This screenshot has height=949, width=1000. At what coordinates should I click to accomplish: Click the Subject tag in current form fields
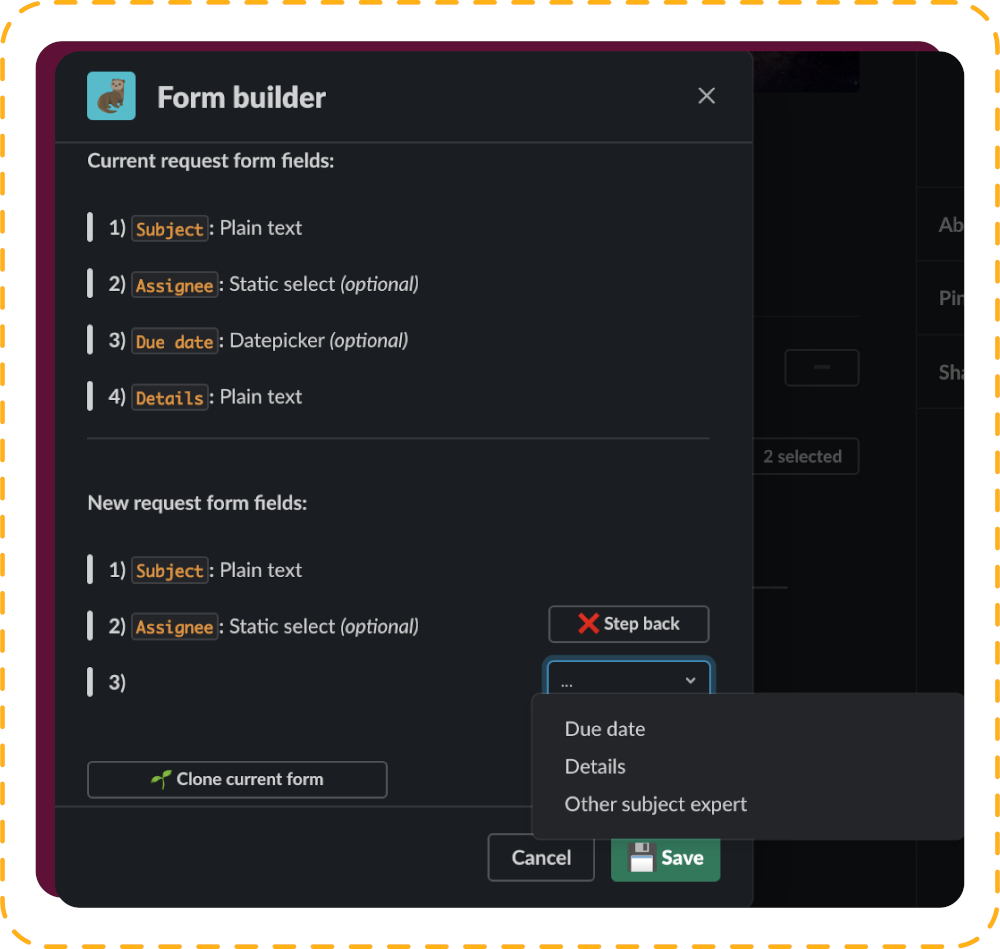170,228
